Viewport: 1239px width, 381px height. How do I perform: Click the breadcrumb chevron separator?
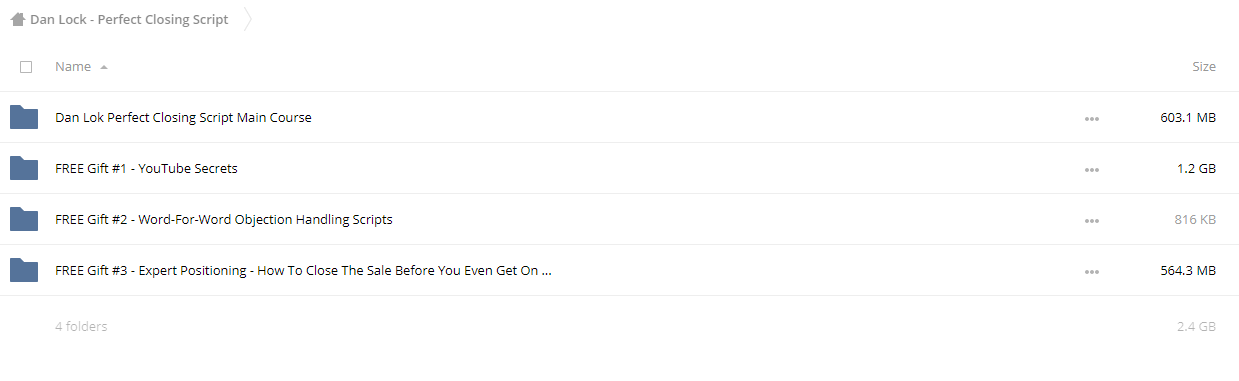[x=247, y=19]
